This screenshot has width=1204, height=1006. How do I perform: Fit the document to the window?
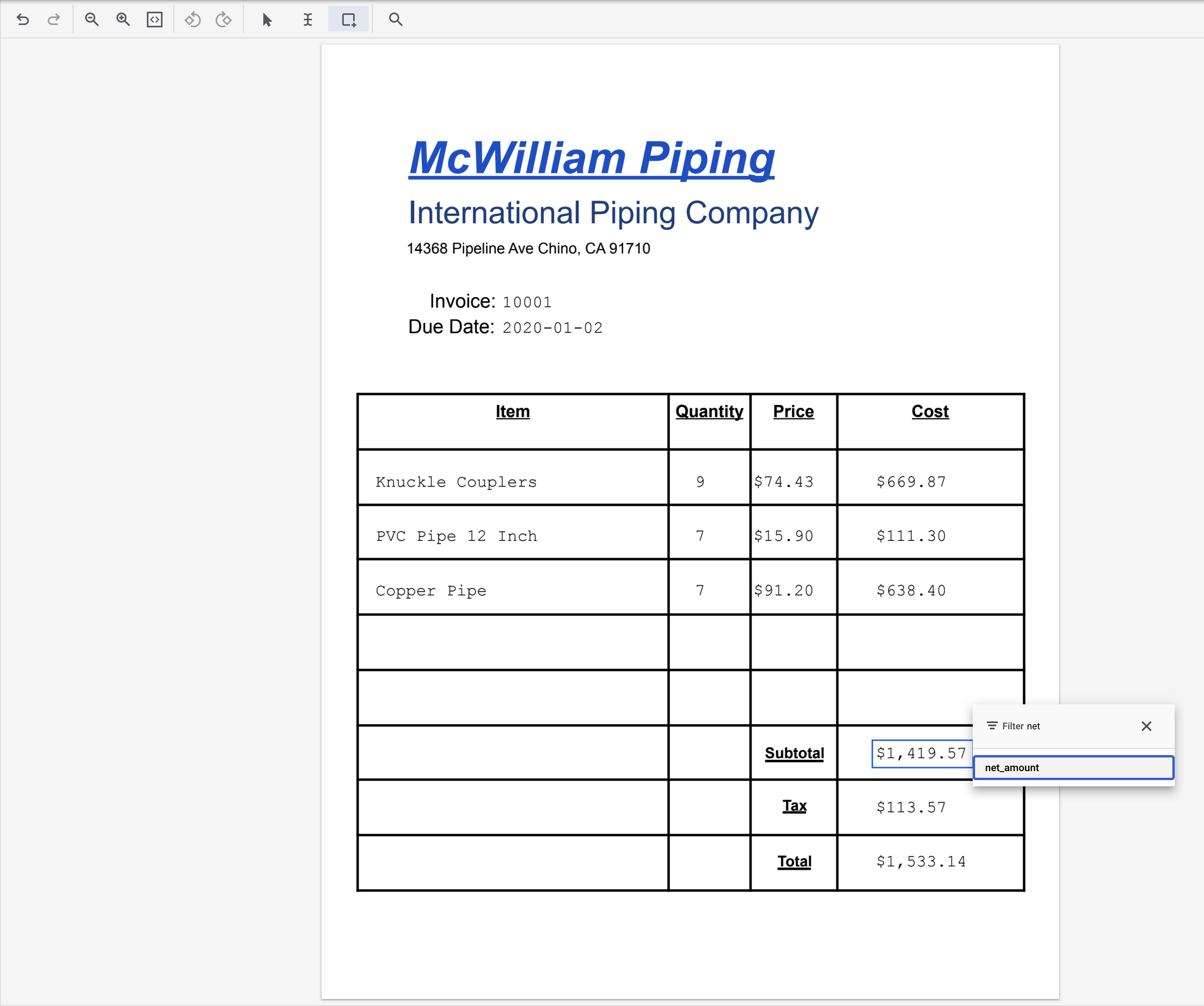point(154,19)
